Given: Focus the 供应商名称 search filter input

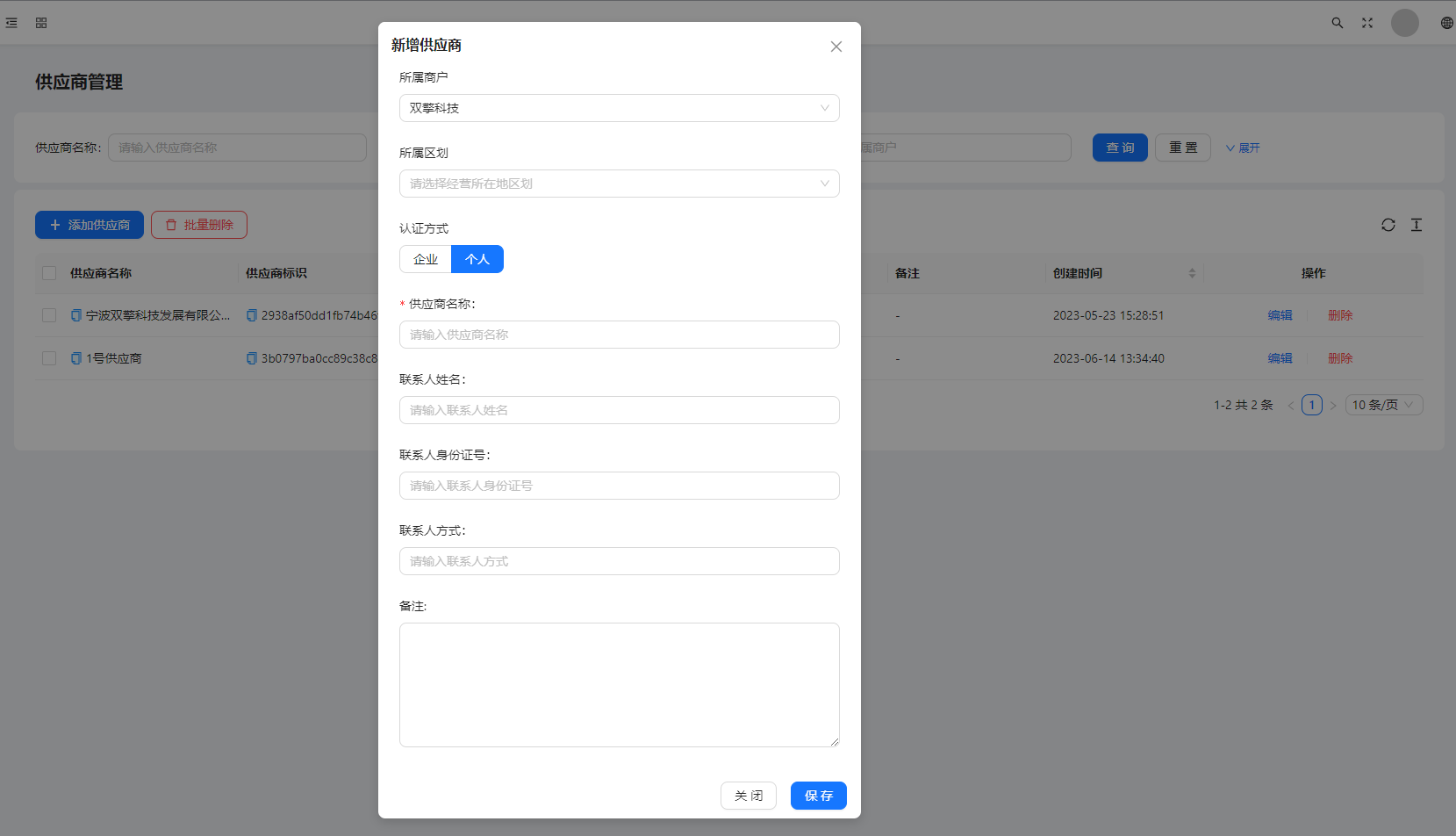Looking at the screenshot, I should [x=237, y=148].
